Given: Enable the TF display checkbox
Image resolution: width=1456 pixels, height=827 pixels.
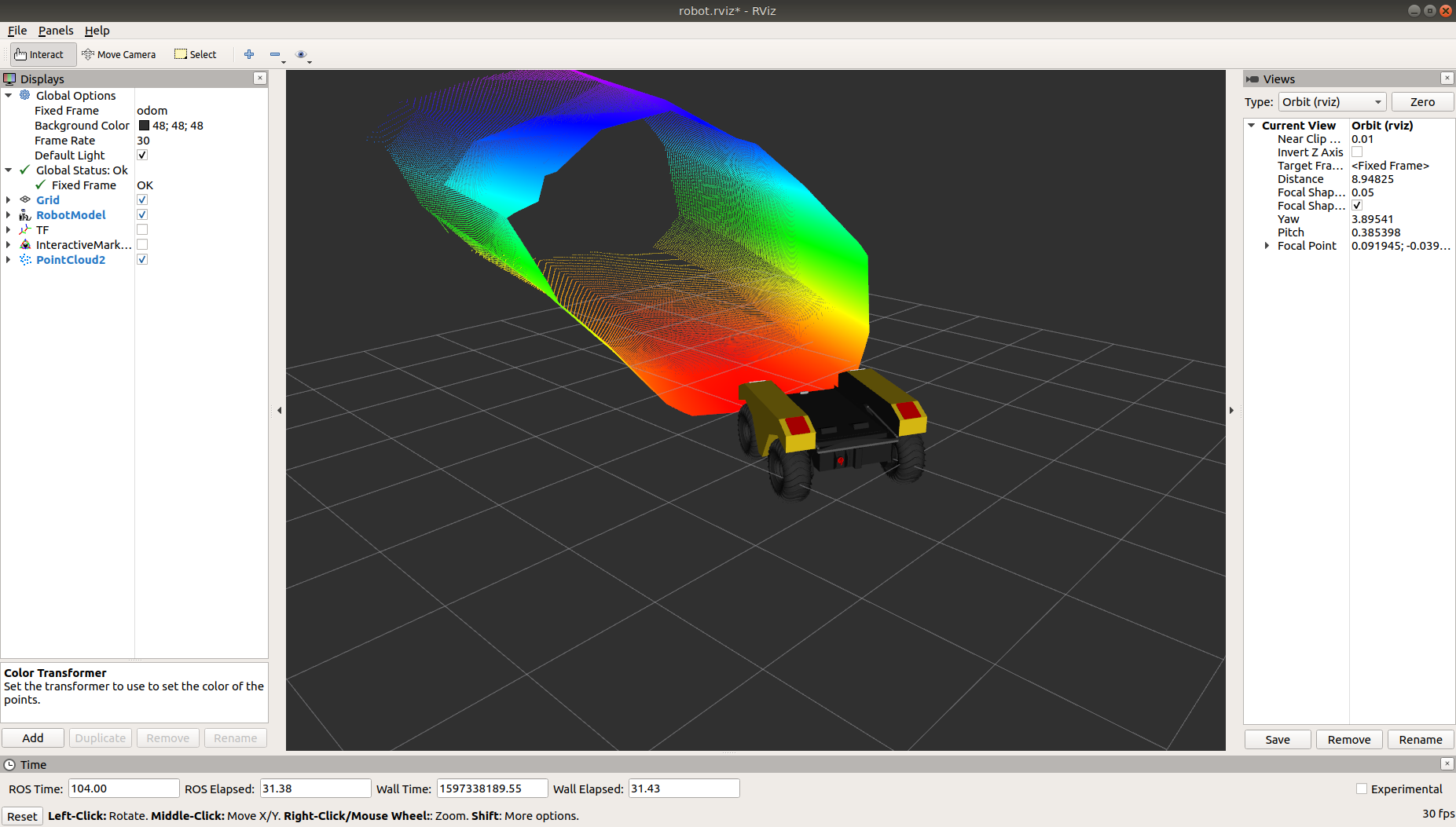Looking at the screenshot, I should pyautogui.click(x=142, y=230).
